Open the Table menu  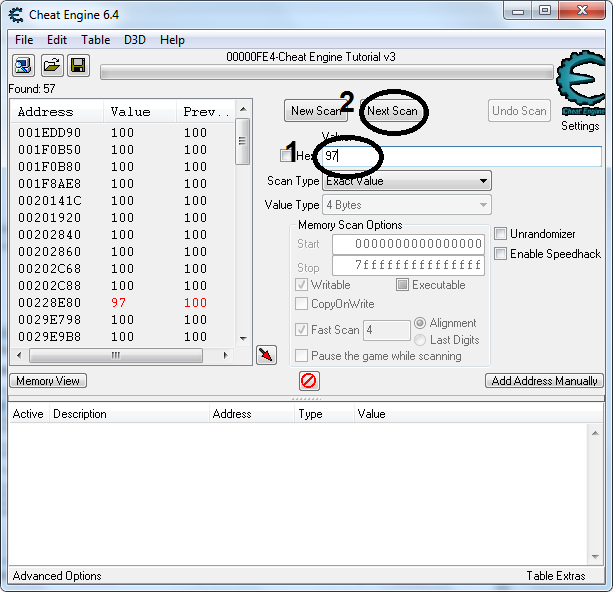click(x=95, y=40)
